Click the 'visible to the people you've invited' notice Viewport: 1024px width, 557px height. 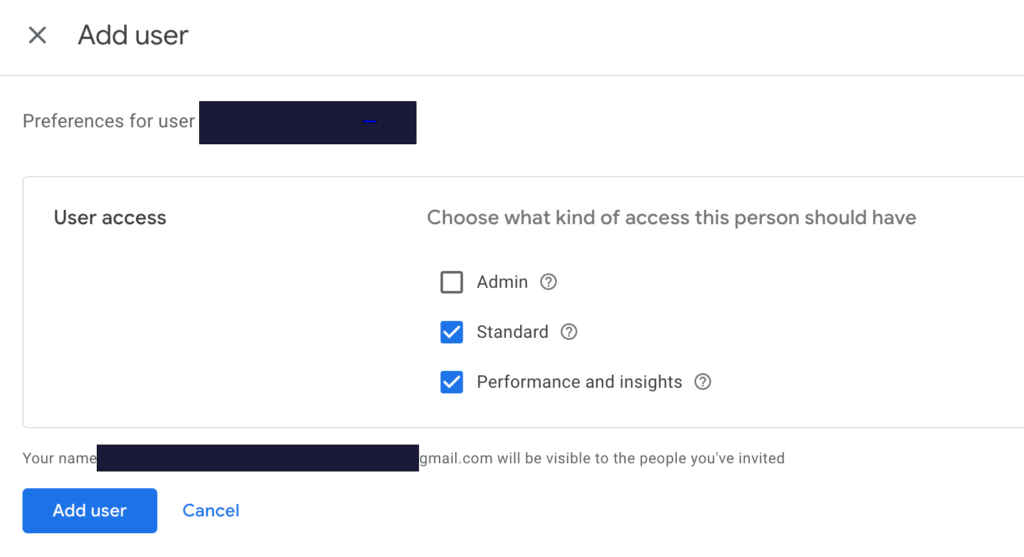641,458
